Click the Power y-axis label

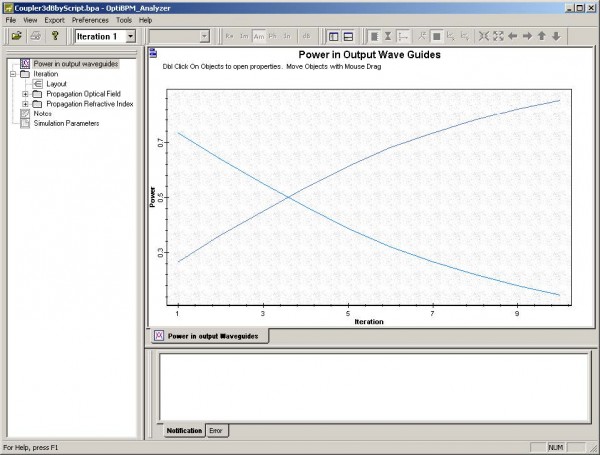[x=152, y=197]
